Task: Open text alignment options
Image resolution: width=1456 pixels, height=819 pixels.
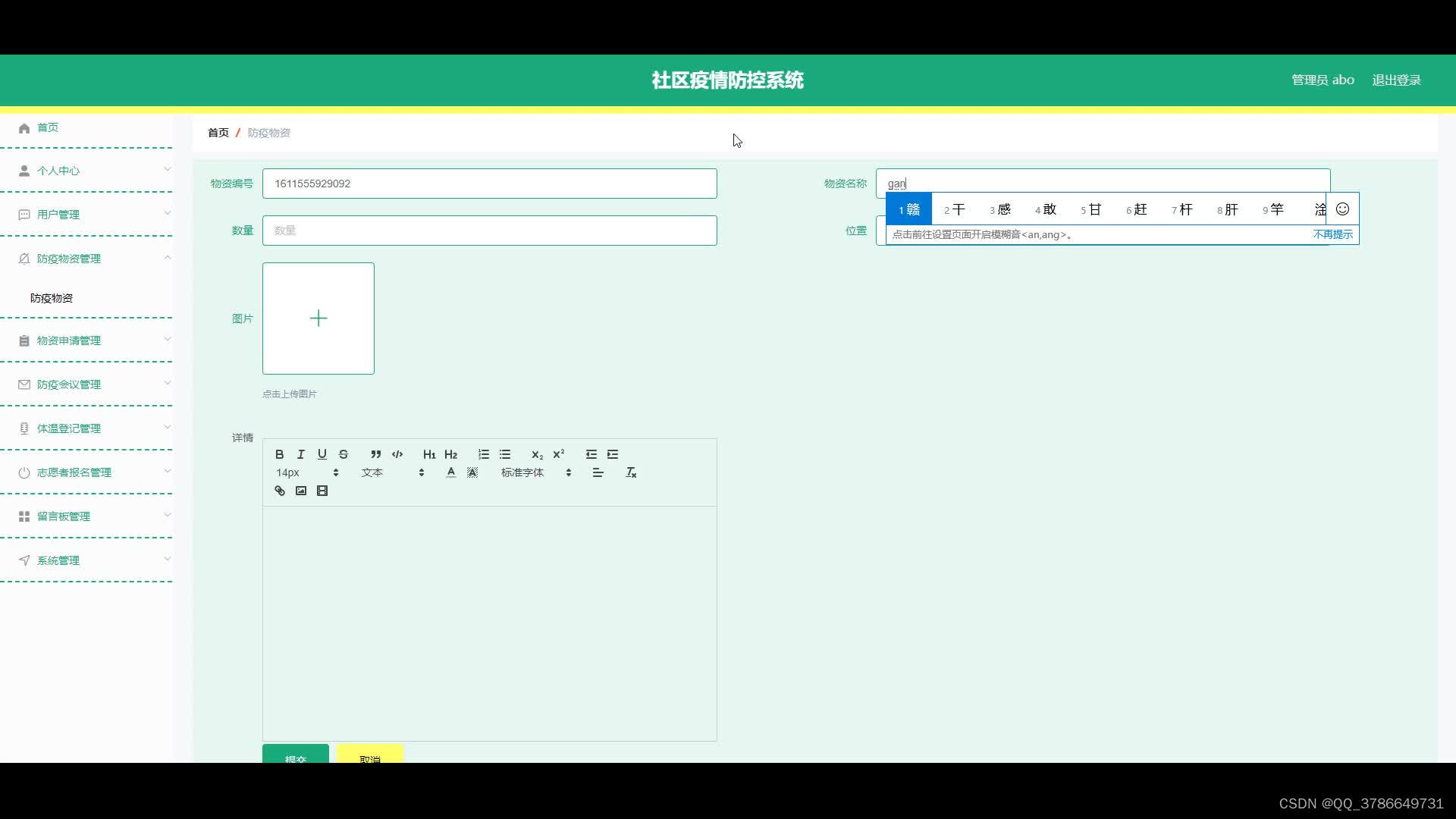Action: pyautogui.click(x=598, y=472)
